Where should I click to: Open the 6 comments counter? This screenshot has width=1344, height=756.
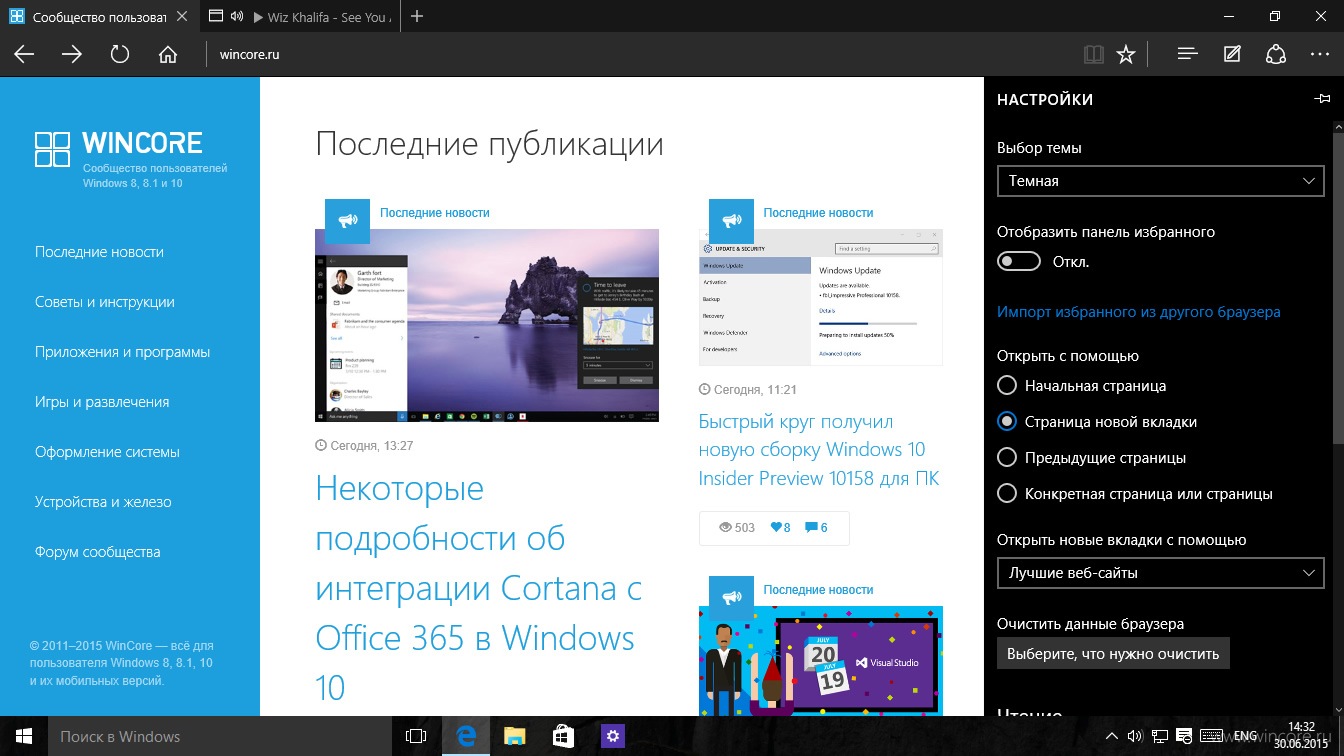tap(816, 527)
